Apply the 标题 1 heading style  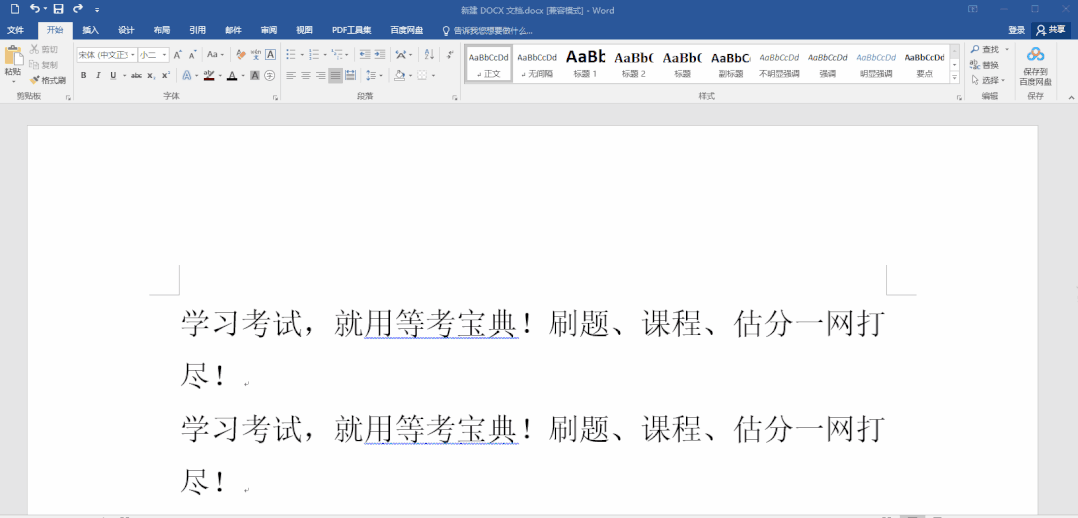[x=586, y=63]
